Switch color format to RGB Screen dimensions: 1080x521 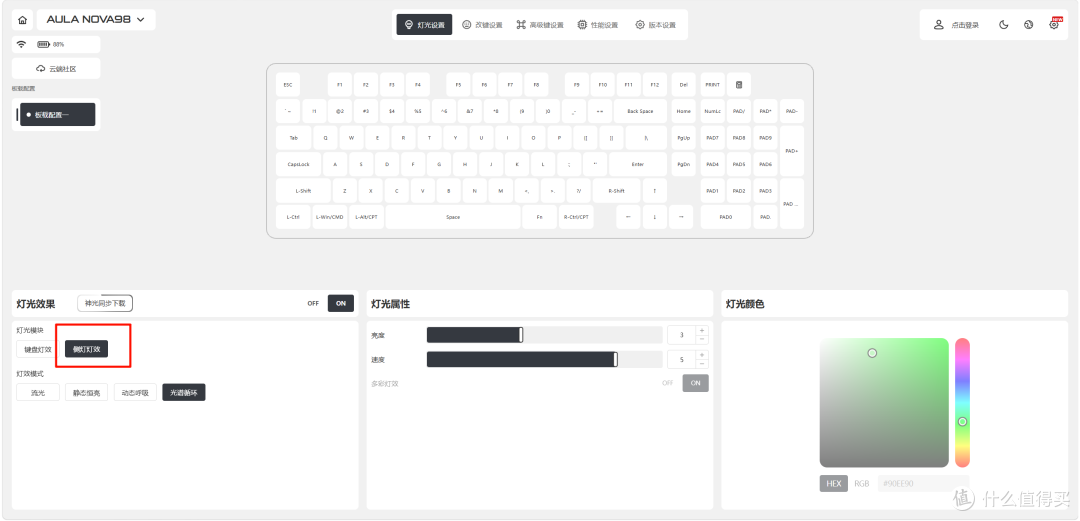[x=862, y=484]
